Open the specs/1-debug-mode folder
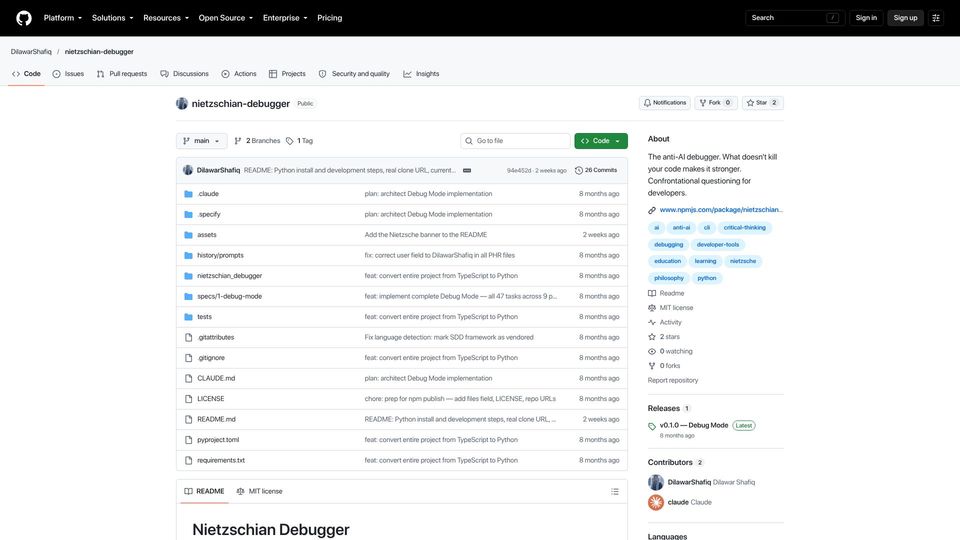The image size is (960, 540). coord(230,296)
